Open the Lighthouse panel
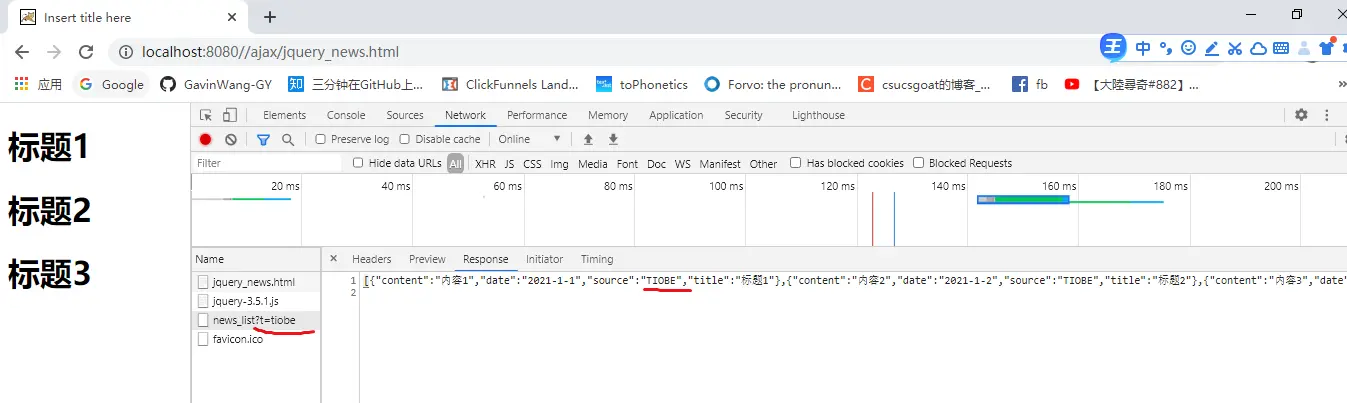Image resolution: width=1347 pixels, height=403 pixels. pos(818,115)
